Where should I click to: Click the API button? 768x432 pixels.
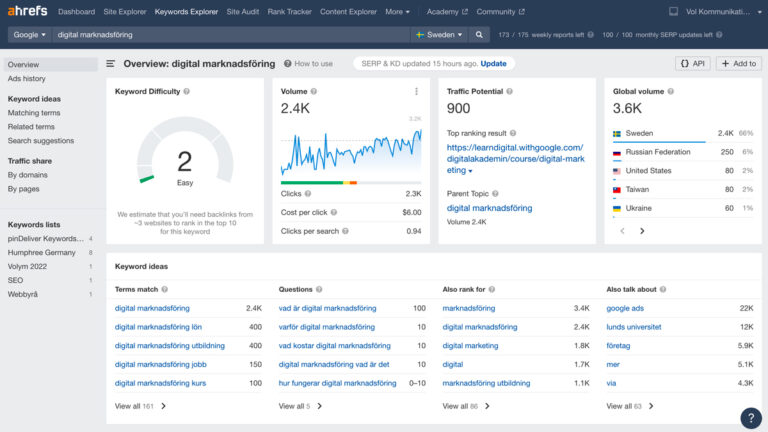coord(693,64)
